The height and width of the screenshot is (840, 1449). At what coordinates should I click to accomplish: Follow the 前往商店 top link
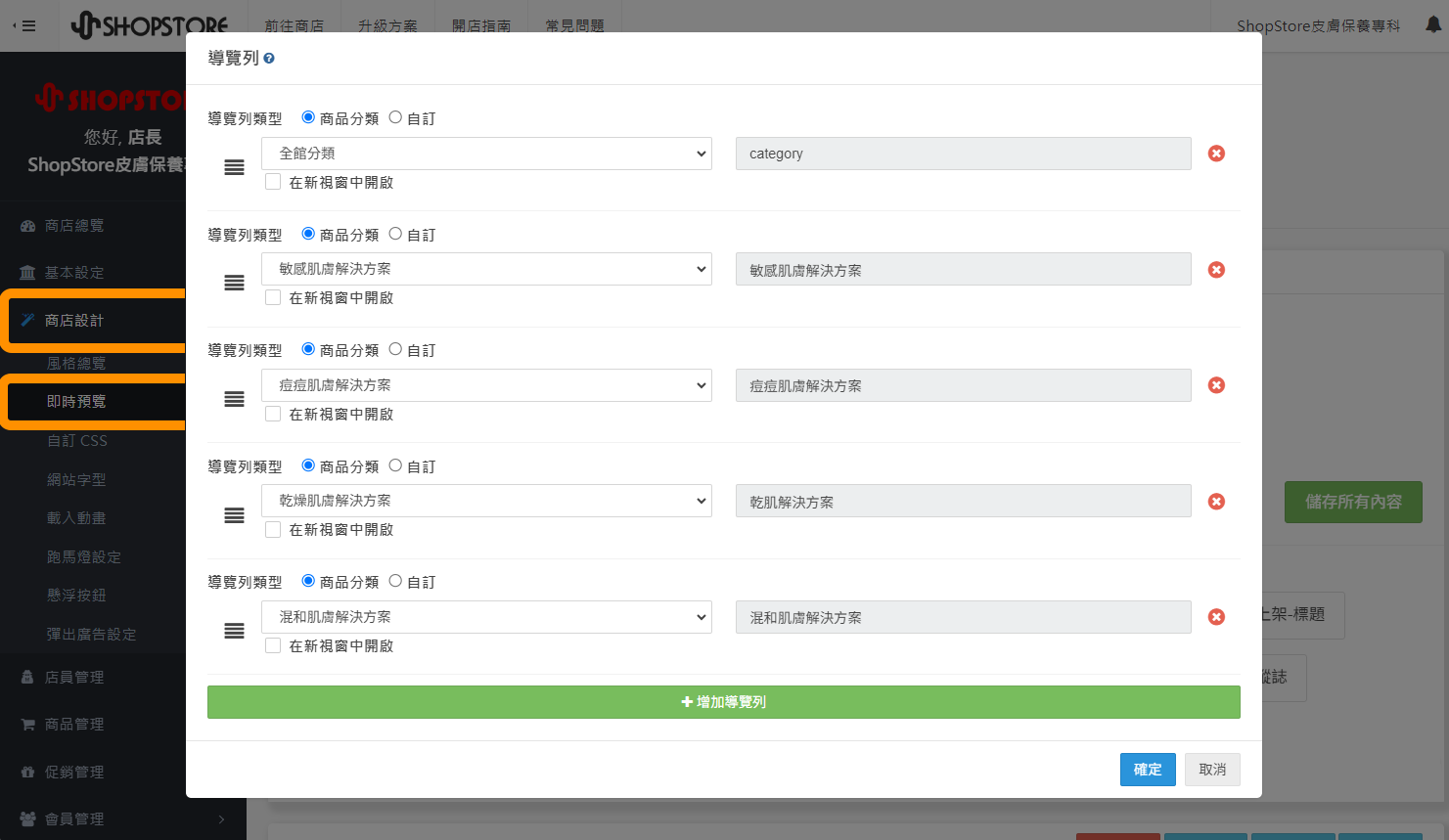tap(294, 25)
